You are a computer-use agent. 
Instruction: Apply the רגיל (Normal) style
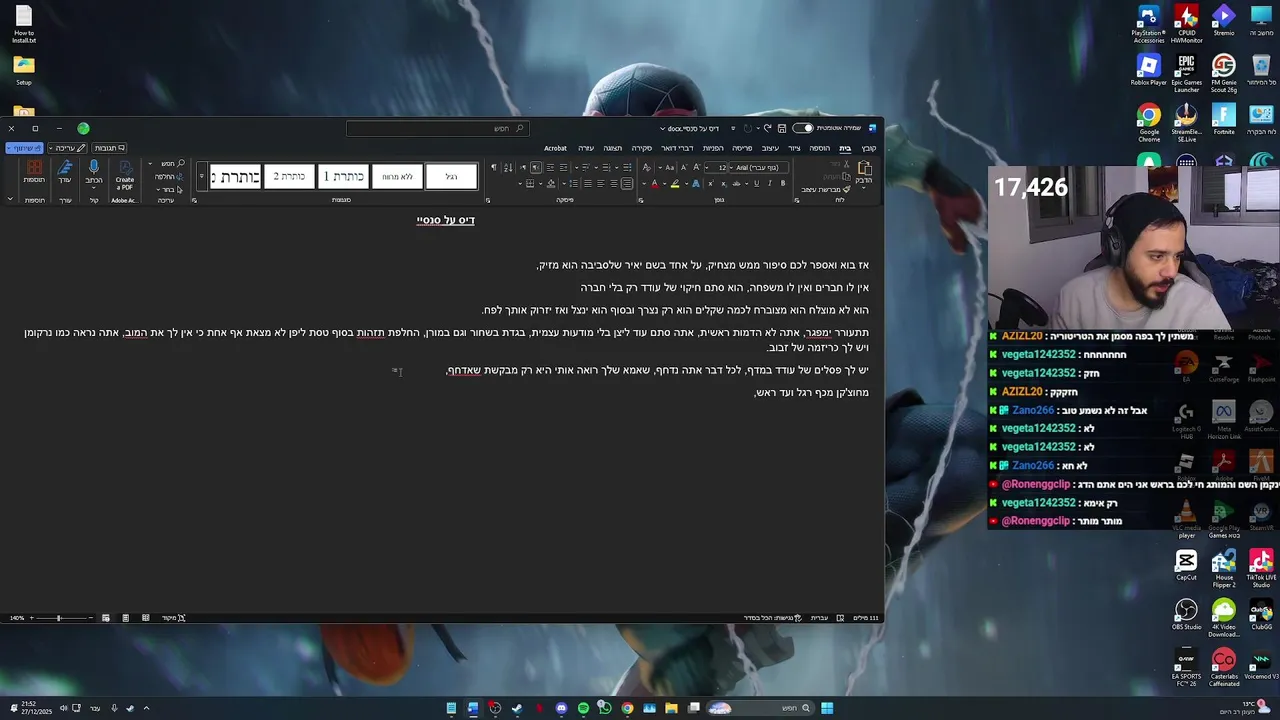(452, 177)
